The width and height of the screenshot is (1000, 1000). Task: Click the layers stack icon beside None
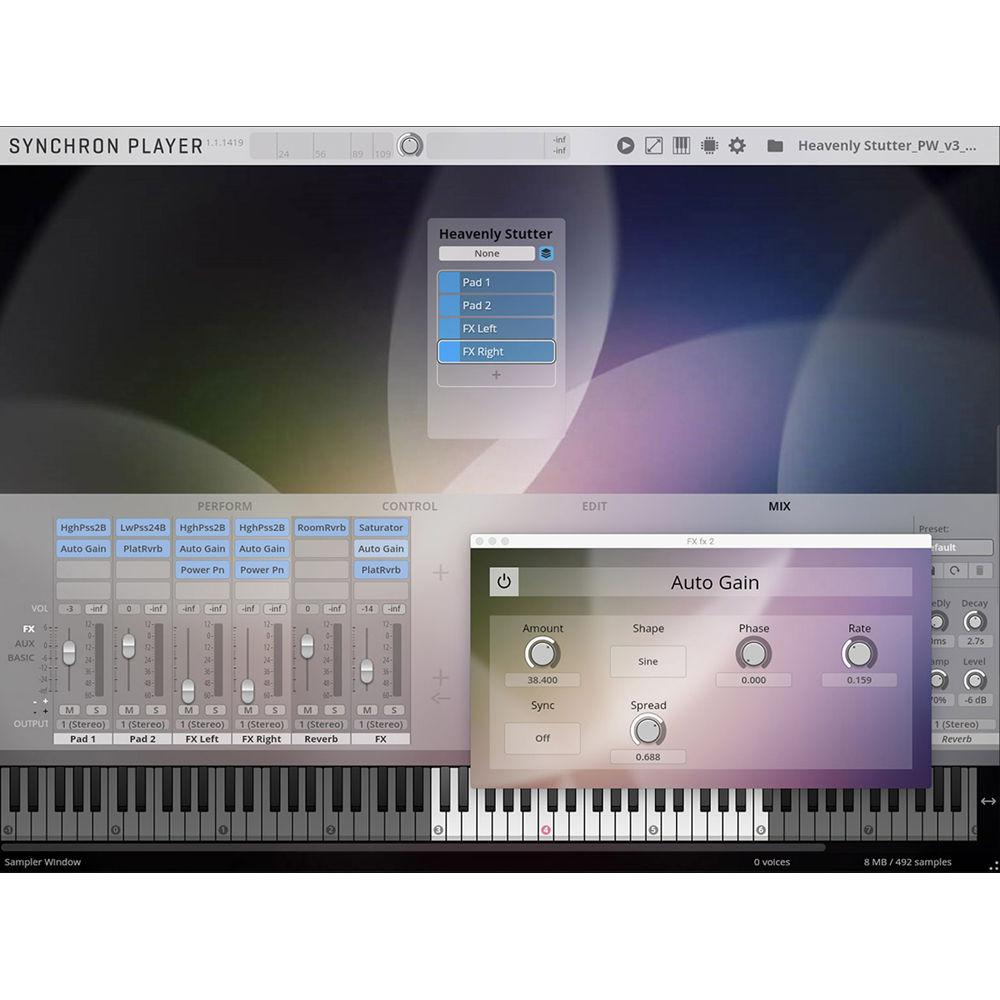[546, 253]
